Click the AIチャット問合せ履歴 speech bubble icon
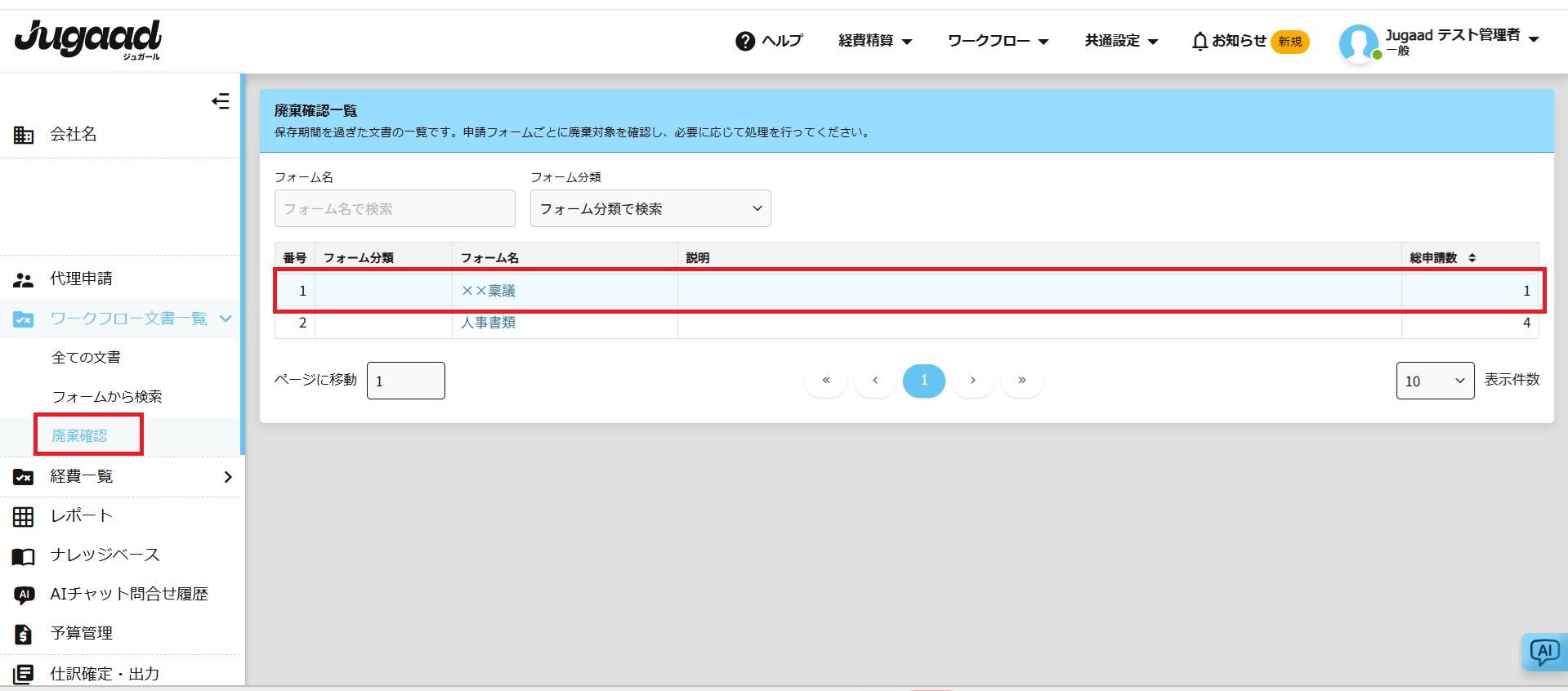The width and height of the screenshot is (1568, 691). tap(24, 595)
